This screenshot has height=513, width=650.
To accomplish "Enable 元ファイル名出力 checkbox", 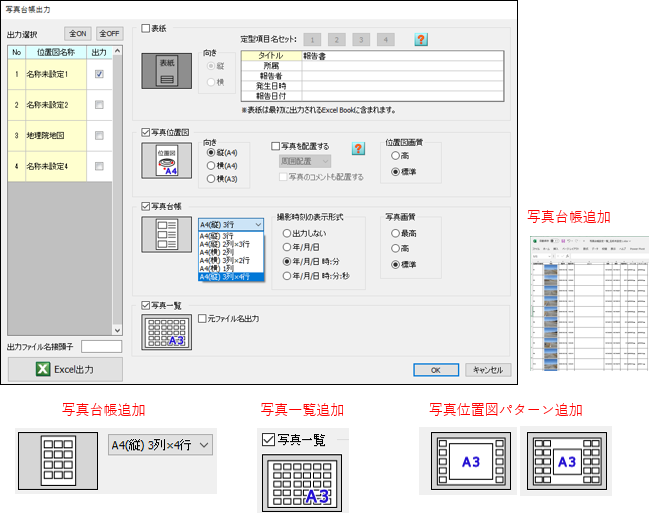I will pyautogui.click(x=202, y=318).
